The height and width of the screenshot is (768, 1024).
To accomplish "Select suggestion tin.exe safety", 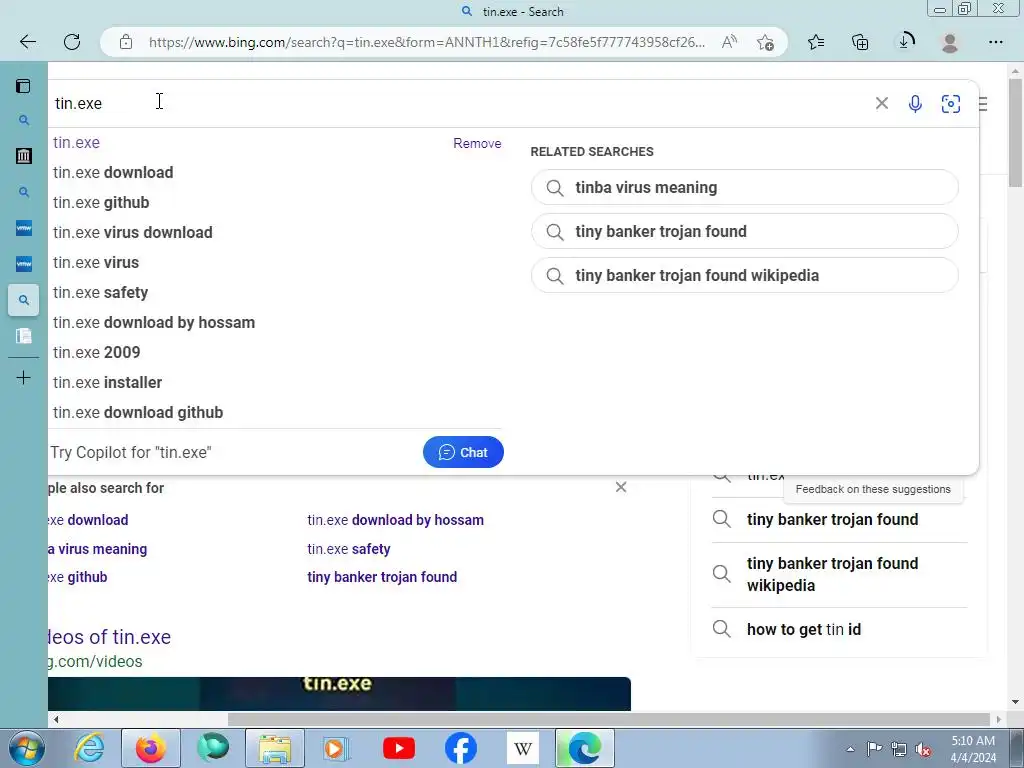I will 101,293.
